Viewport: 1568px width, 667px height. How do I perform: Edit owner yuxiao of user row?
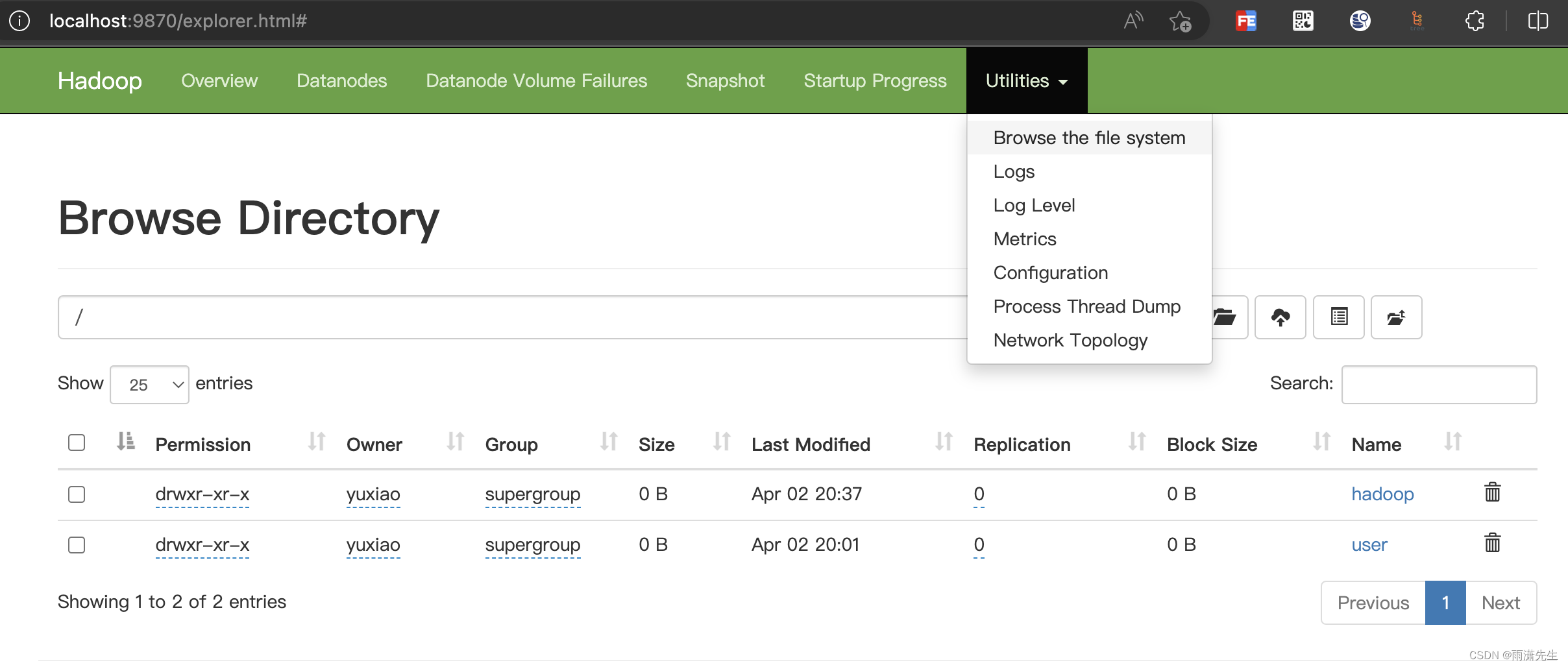373,545
